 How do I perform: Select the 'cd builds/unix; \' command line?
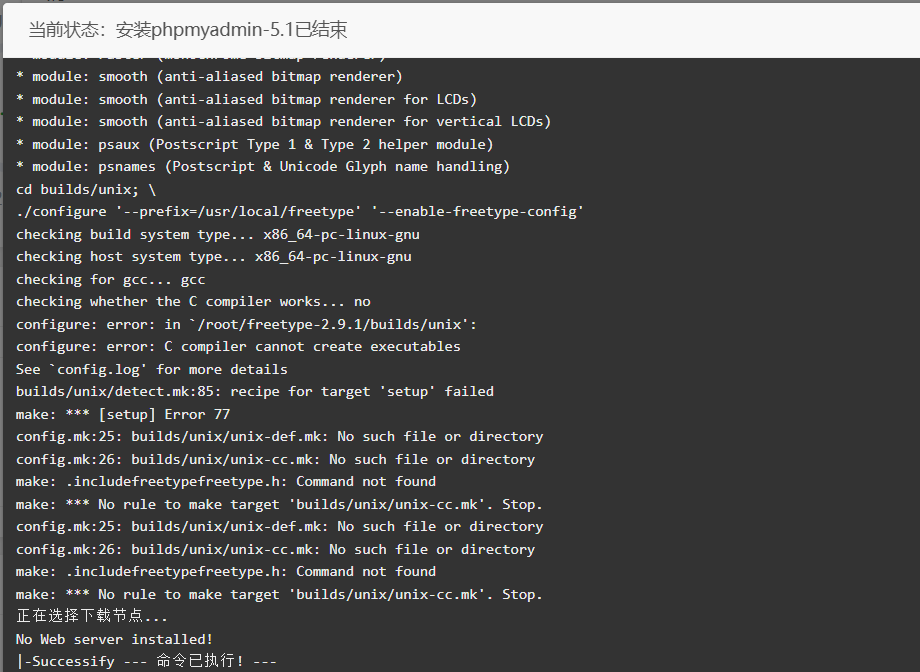pos(86,190)
